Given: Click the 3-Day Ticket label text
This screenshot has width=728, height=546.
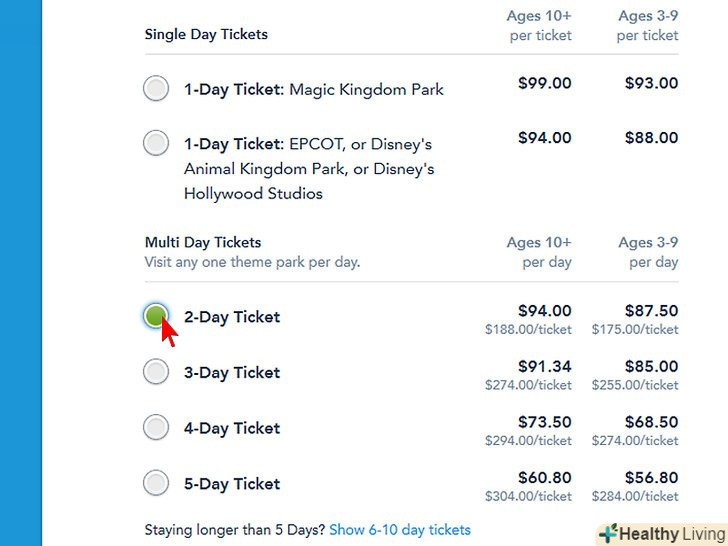Looking at the screenshot, I should click(232, 373).
